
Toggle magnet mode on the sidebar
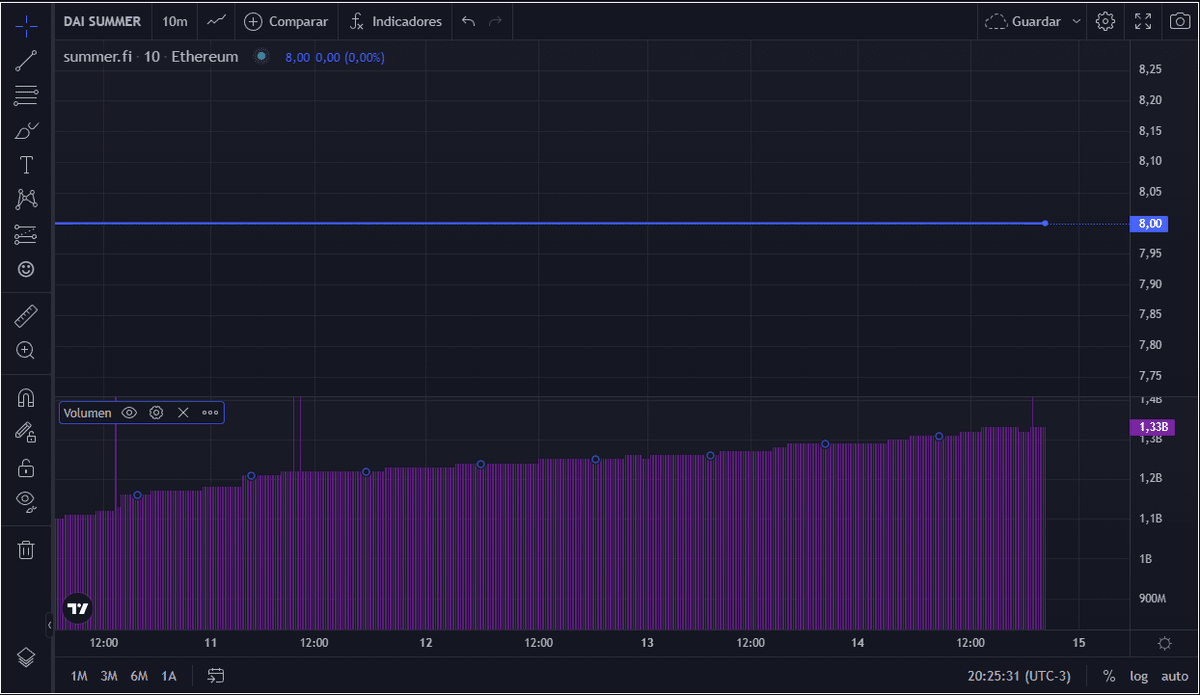26,398
